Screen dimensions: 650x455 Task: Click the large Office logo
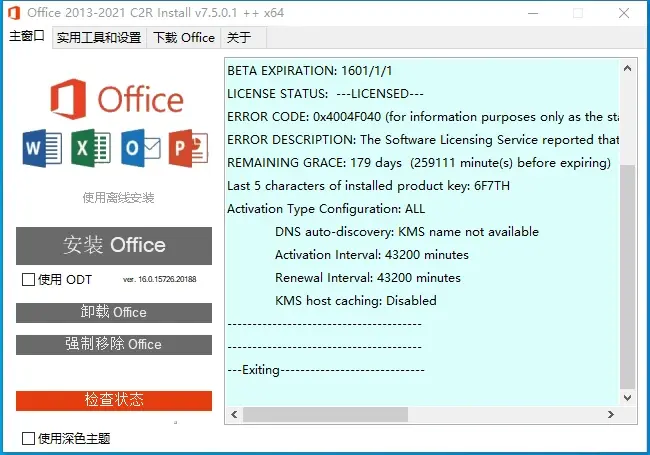[117, 99]
